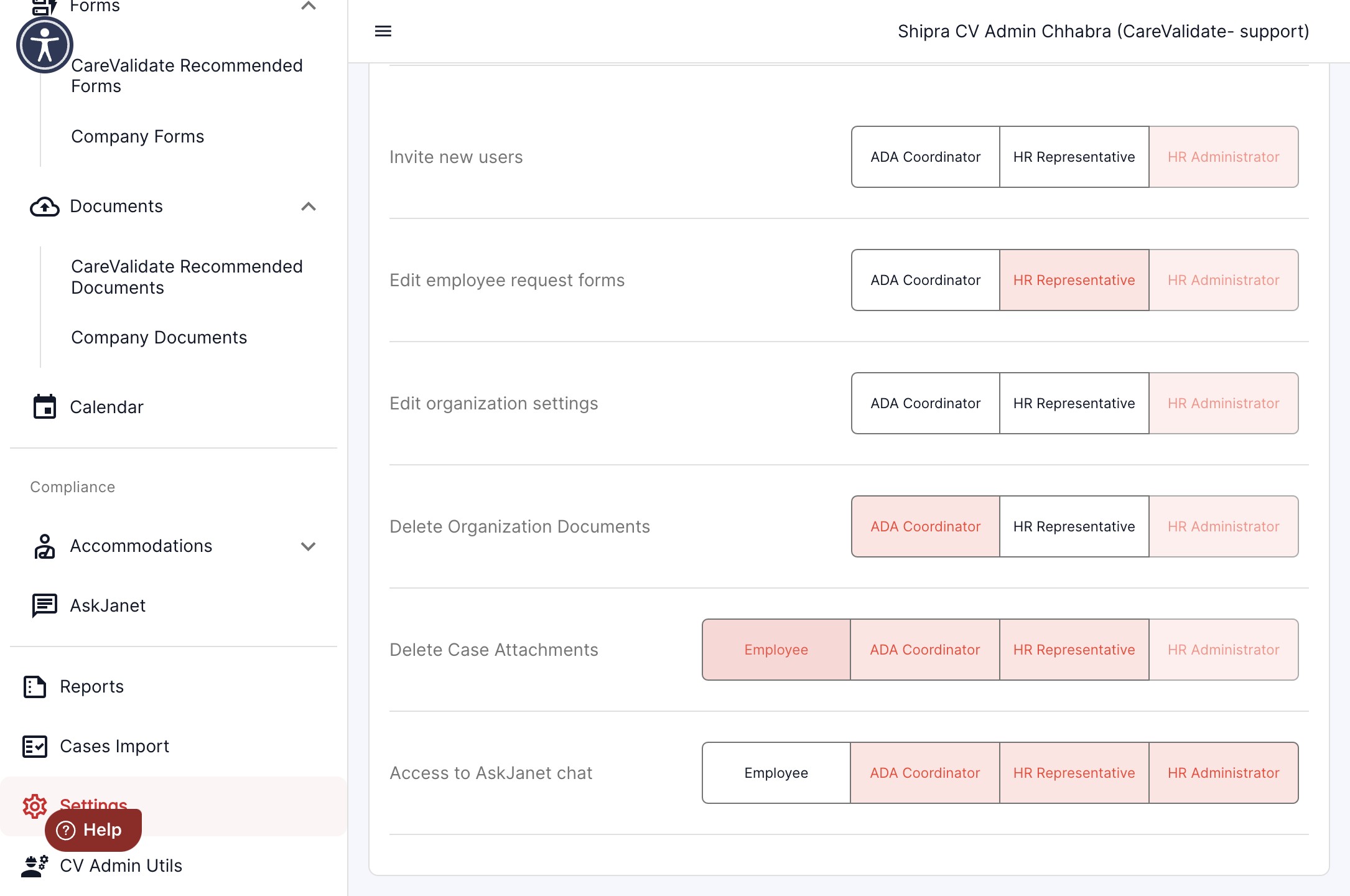
Task: Open the accessibility widget icon
Action: [44, 45]
